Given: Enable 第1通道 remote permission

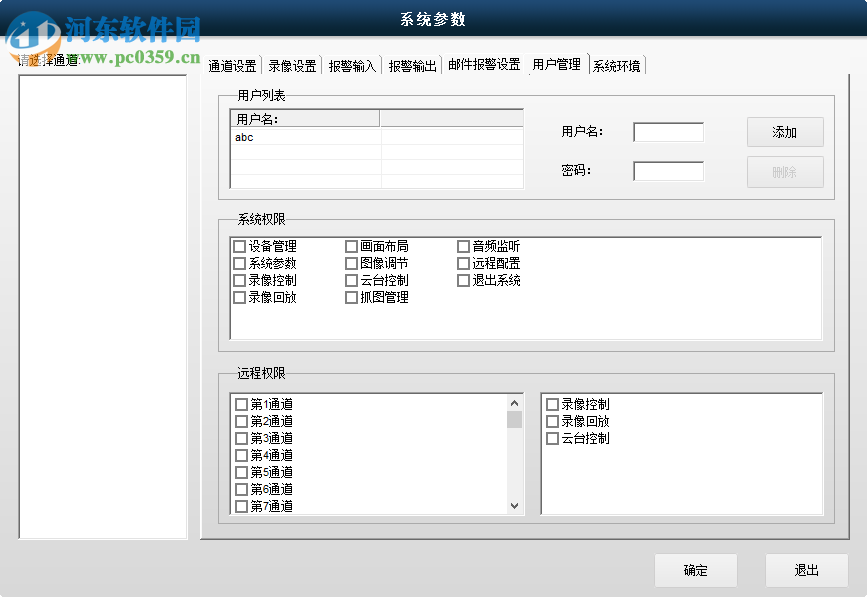Looking at the screenshot, I should (x=240, y=404).
